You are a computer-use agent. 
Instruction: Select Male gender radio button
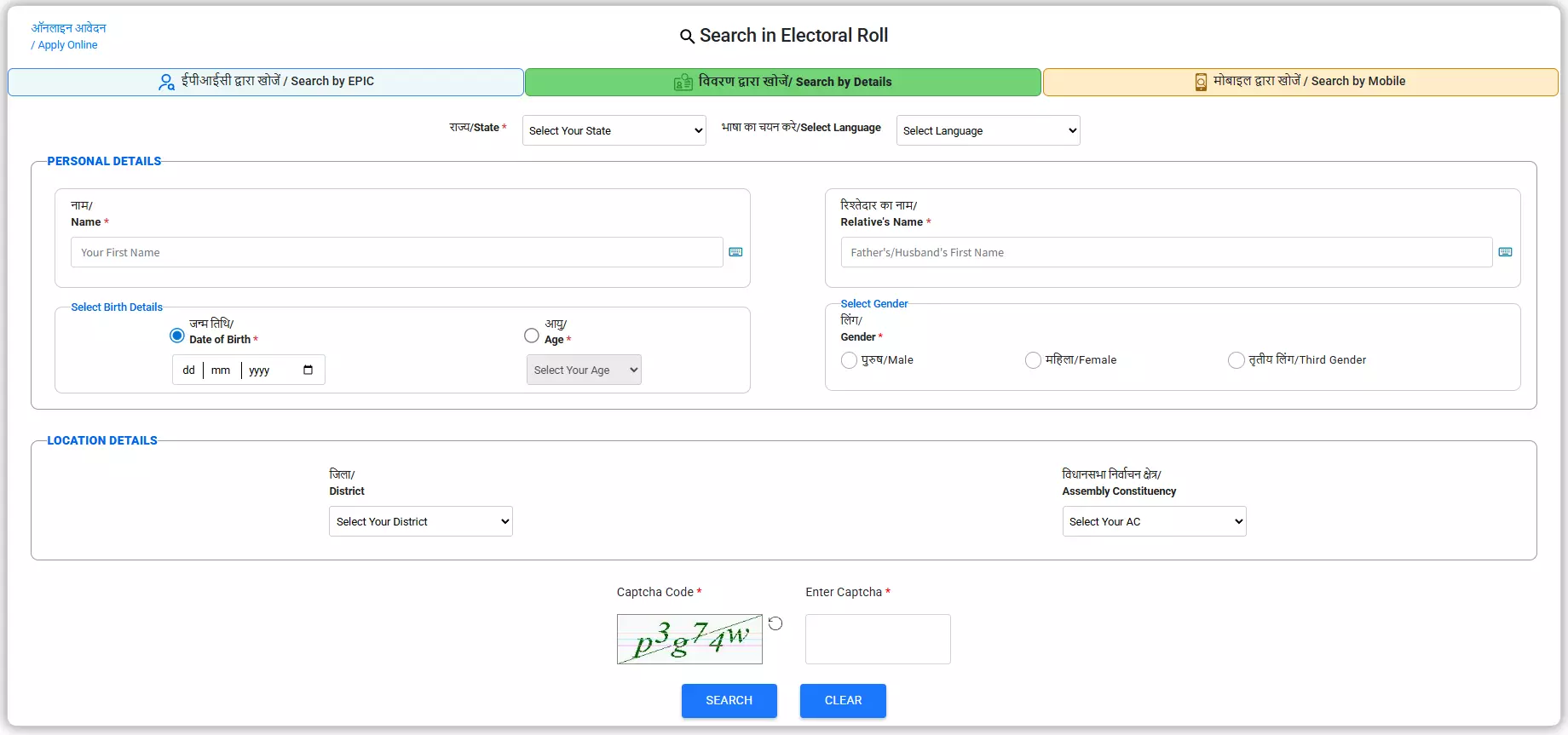coord(849,360)
